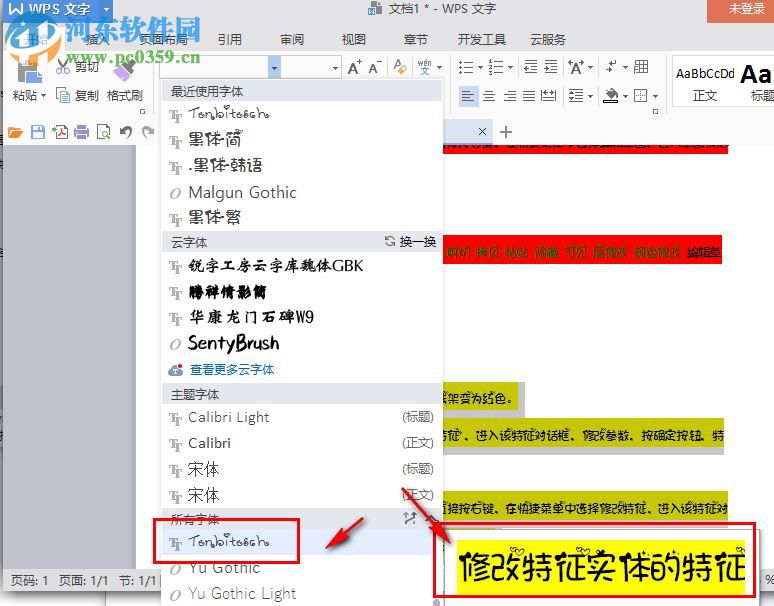774x606 pixels.
Task: Click the borders icon
Action: pyautogui.click(x=640, y=95)
